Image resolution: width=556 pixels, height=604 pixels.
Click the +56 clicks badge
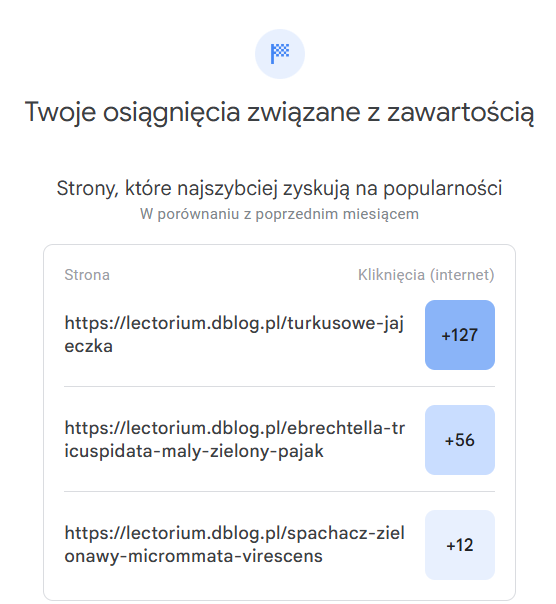point(460,440)
